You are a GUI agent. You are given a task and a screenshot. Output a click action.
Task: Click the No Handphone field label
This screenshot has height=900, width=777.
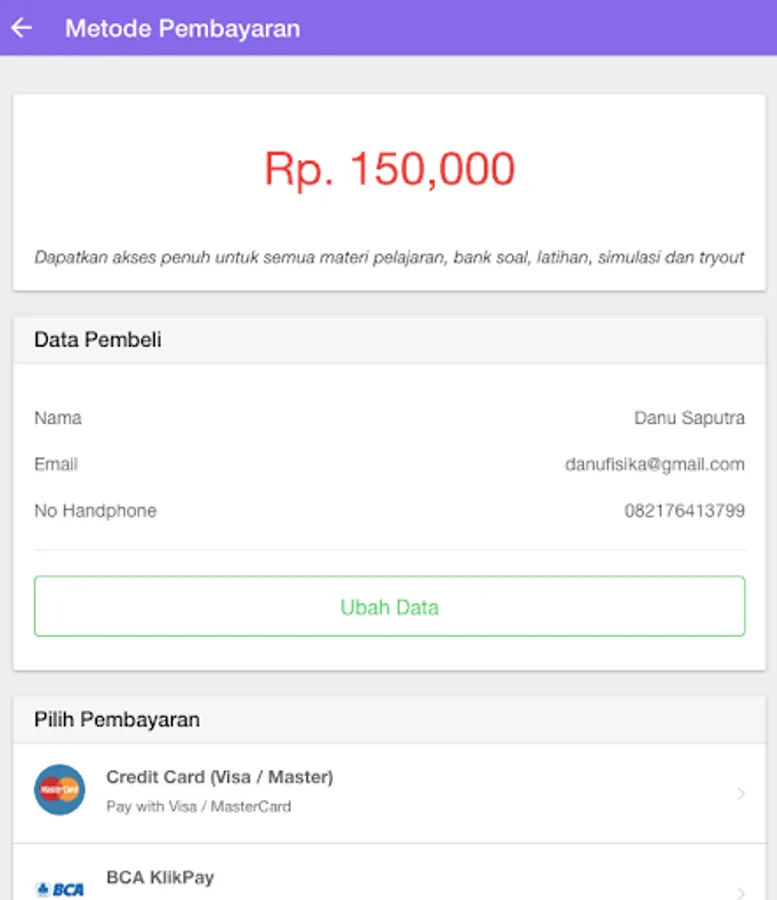coord(95,511)
